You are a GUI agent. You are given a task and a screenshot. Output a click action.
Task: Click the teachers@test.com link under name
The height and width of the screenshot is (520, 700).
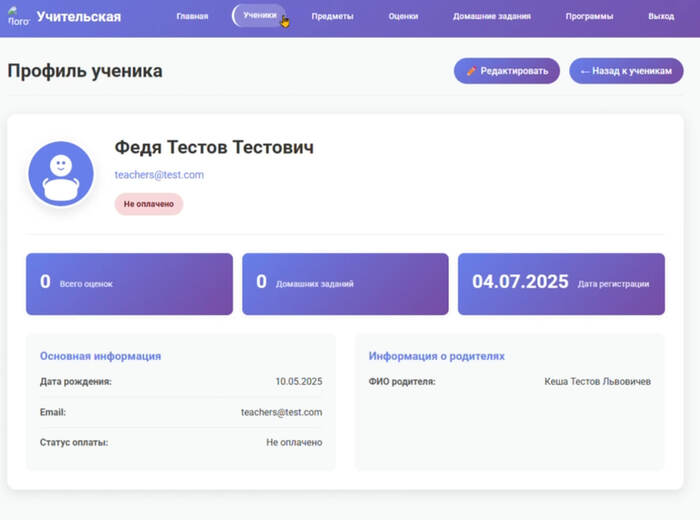pyautogui.click(x=159, y=175)
